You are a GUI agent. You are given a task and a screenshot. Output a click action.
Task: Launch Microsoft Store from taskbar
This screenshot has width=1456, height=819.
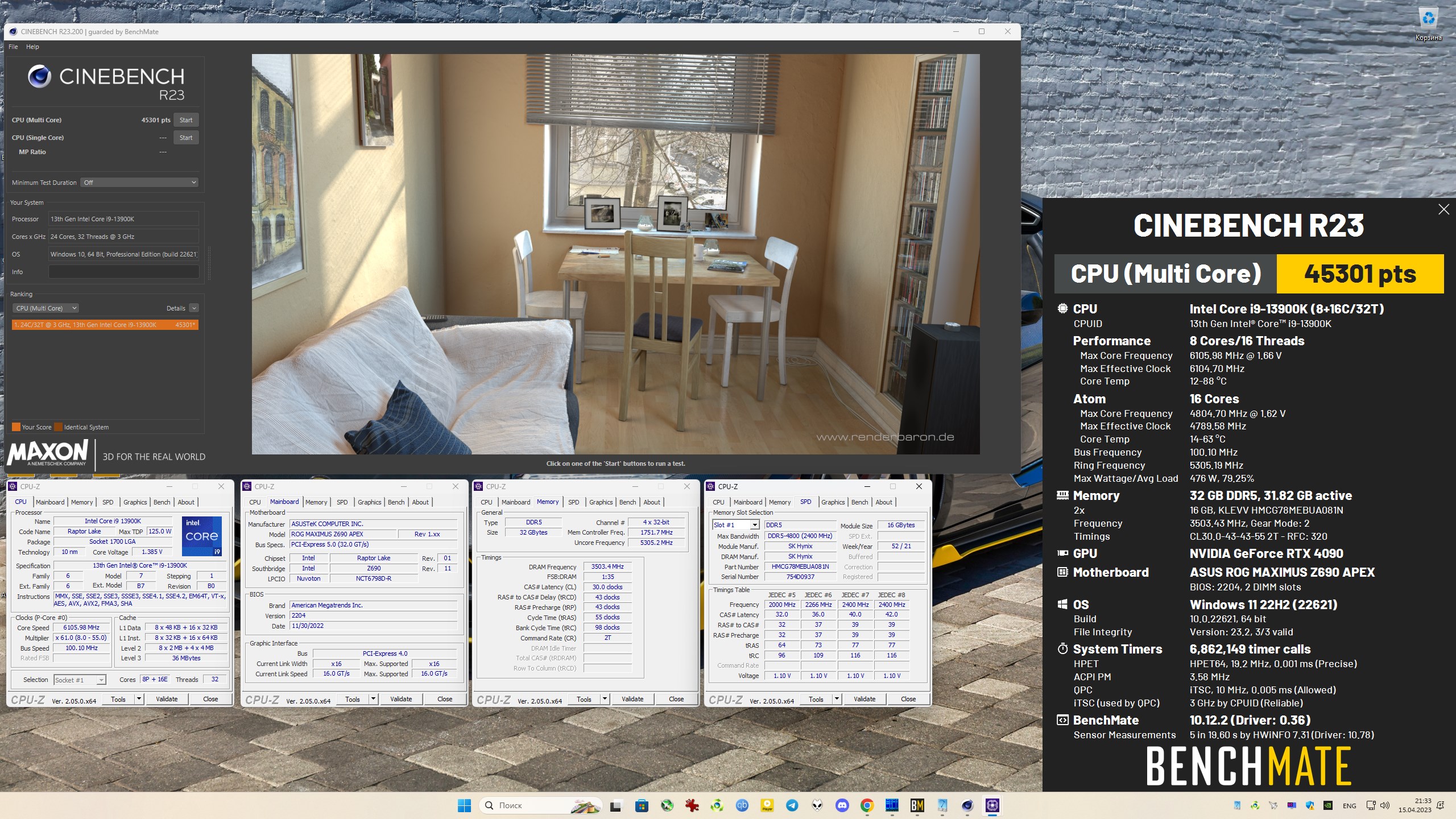pos(642,805)
